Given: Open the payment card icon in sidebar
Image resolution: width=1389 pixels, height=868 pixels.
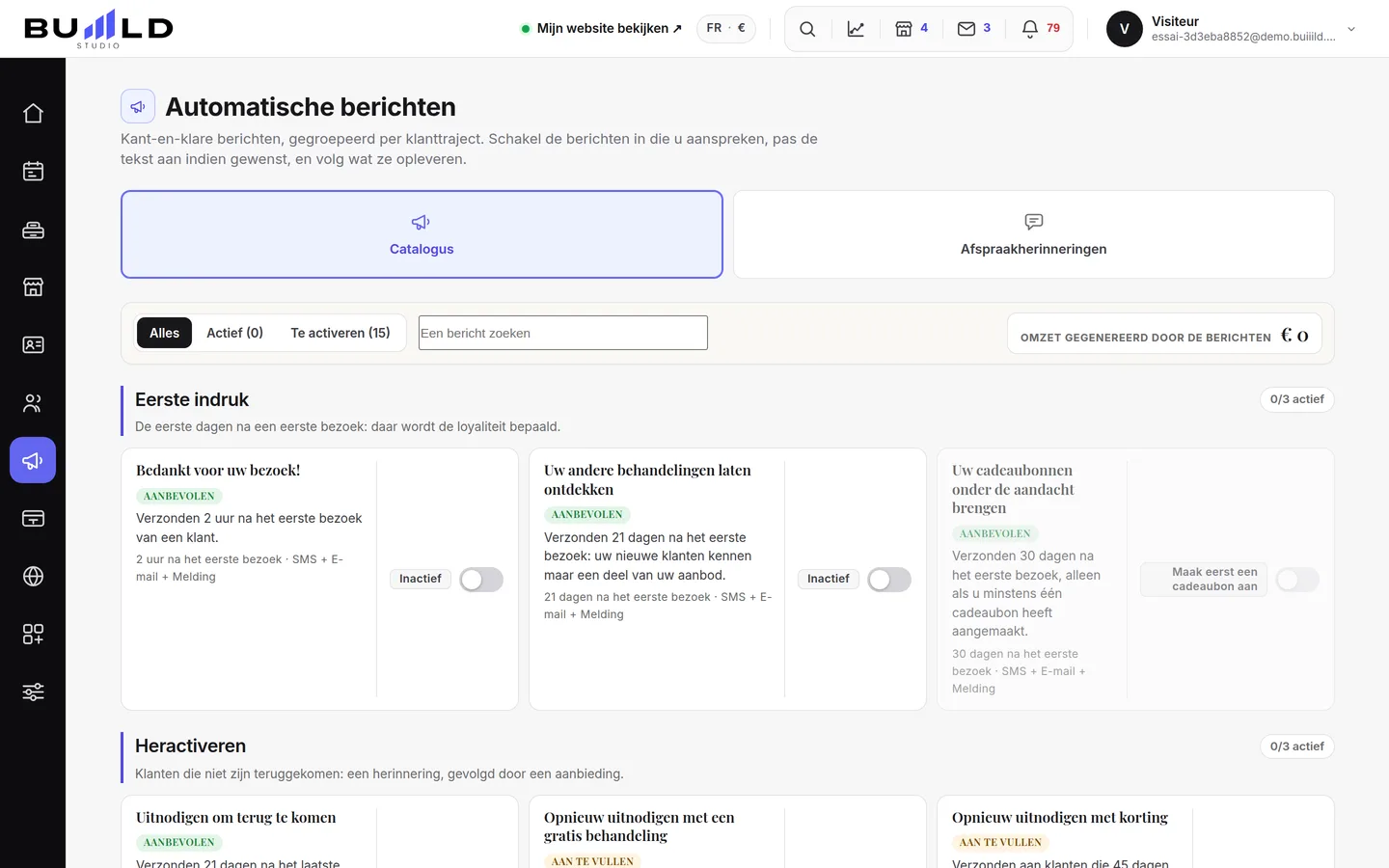Looking at the screenshot, I should [x=33, y=518].
